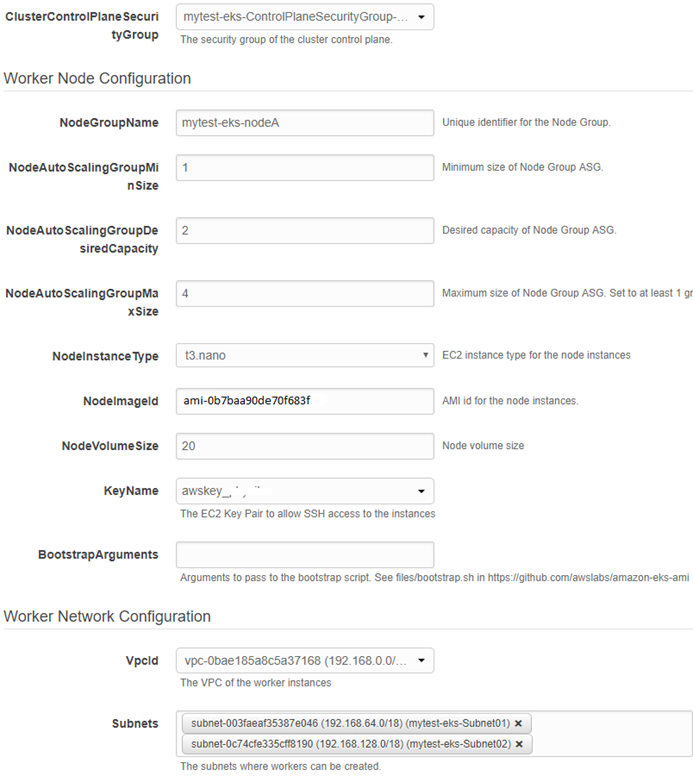Open the KeyName key pair dropdown

[305, 491]
